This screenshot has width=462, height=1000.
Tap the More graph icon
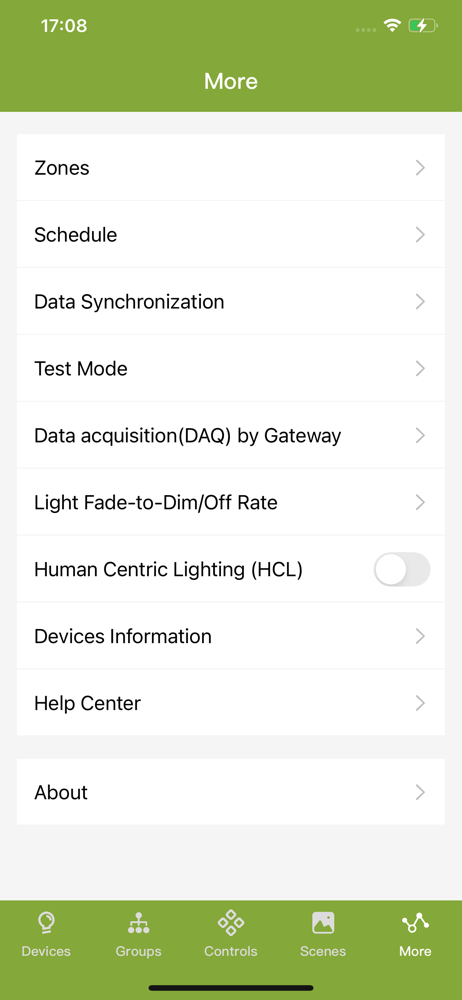pos(415,922)
